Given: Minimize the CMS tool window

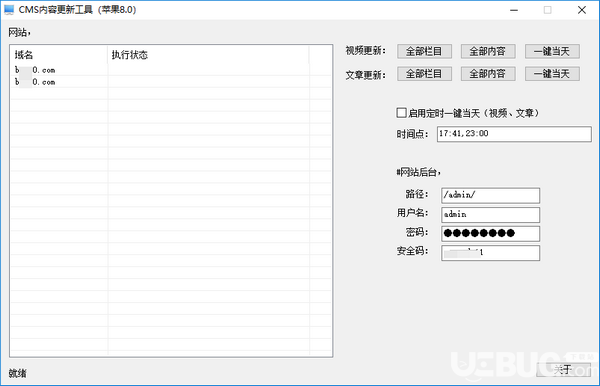Looking at the screenshot, I should 514,10.
